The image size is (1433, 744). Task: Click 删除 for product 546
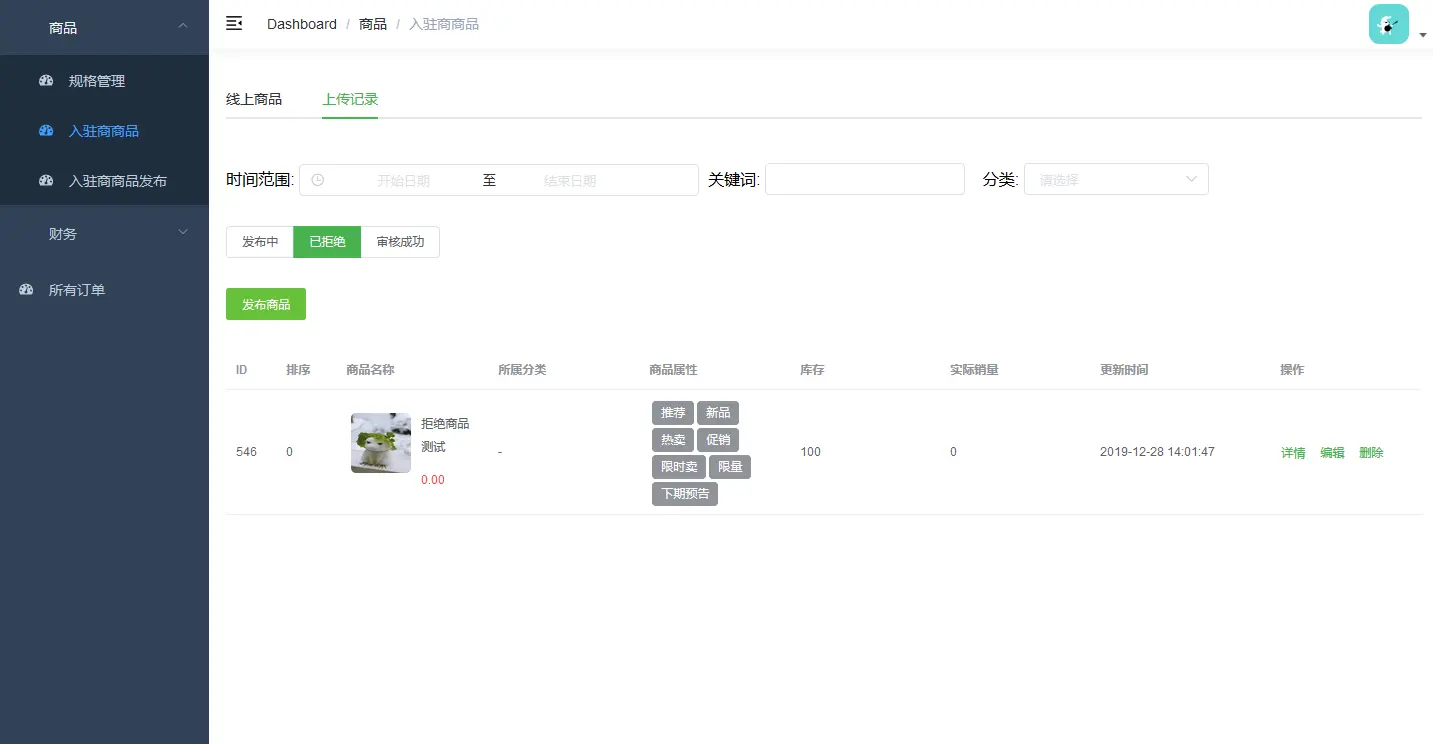tap(1371, 453)
